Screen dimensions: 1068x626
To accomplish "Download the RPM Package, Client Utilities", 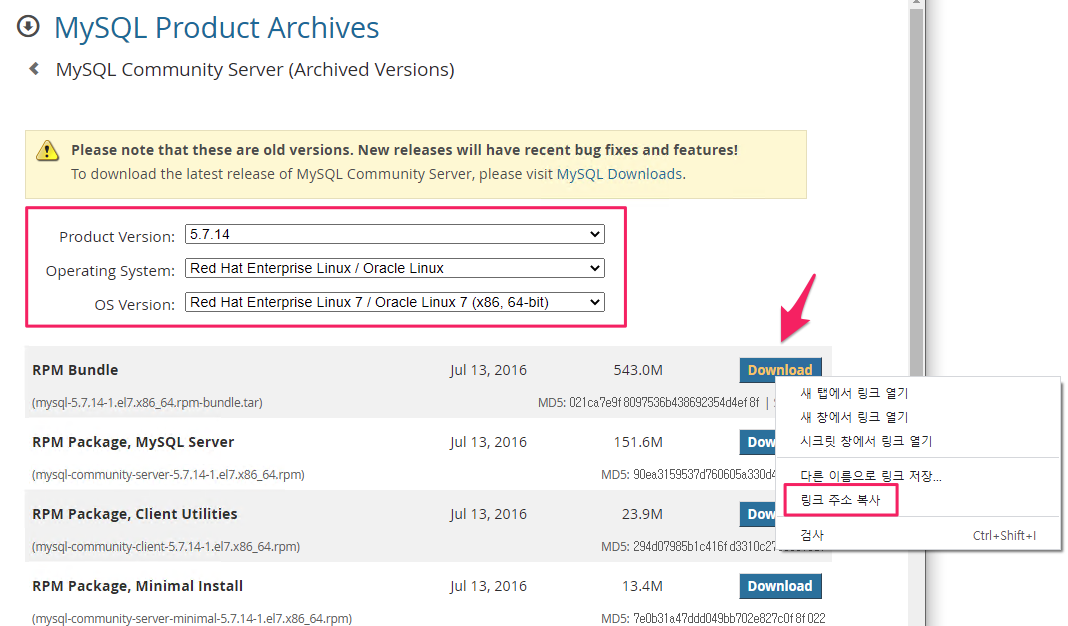I will pyautogui.click(x=757, y=514).
